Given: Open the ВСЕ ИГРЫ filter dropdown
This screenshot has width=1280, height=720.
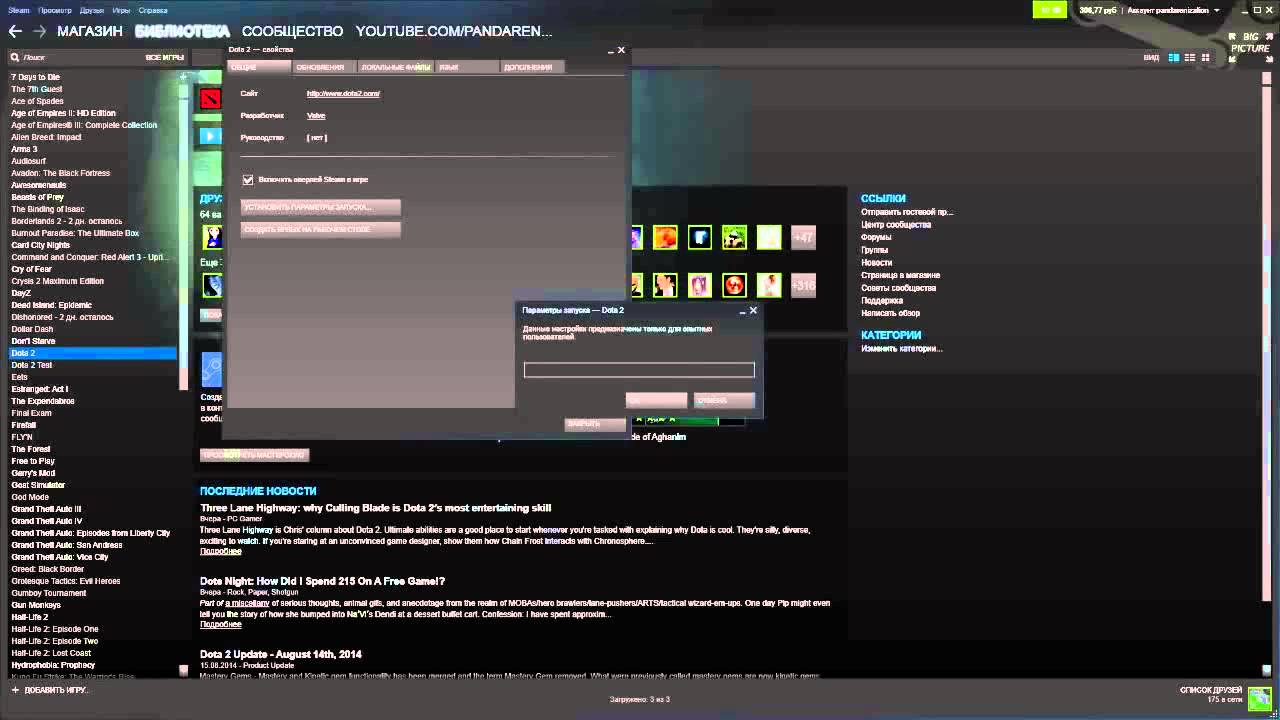Looking at the screenshot, I should (x=165, y=58).
